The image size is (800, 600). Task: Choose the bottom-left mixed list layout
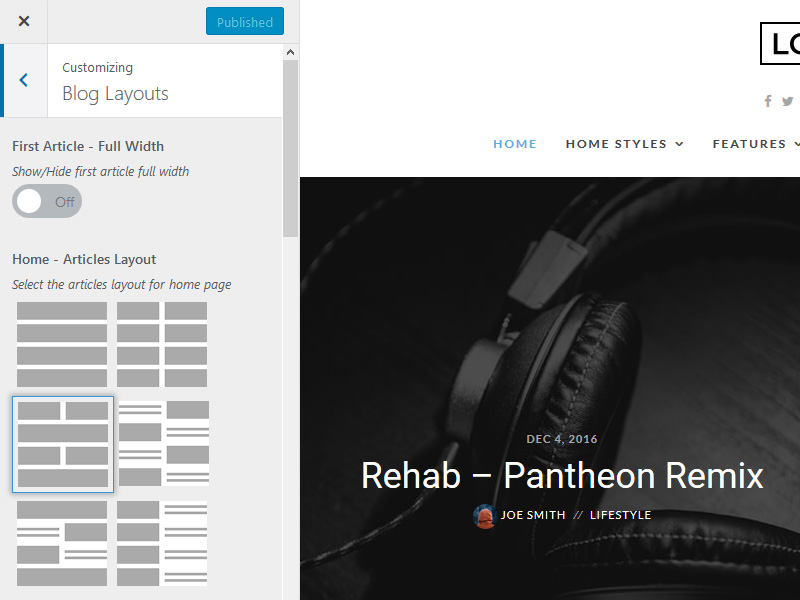coord(62,543)
